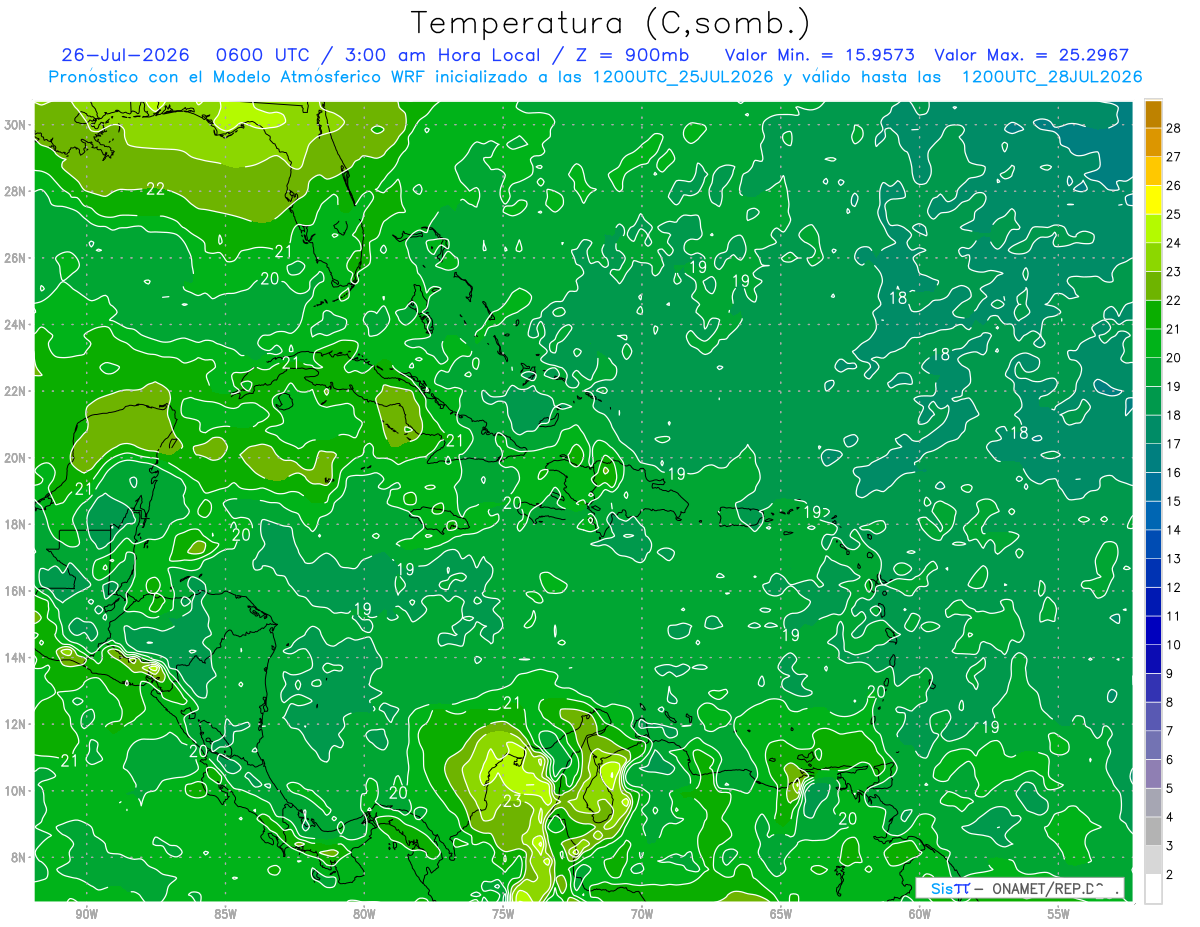This screenshot has height=927, width=1200.
Task: Click the "18N" latitude label
Action: (x=16, y=524)
